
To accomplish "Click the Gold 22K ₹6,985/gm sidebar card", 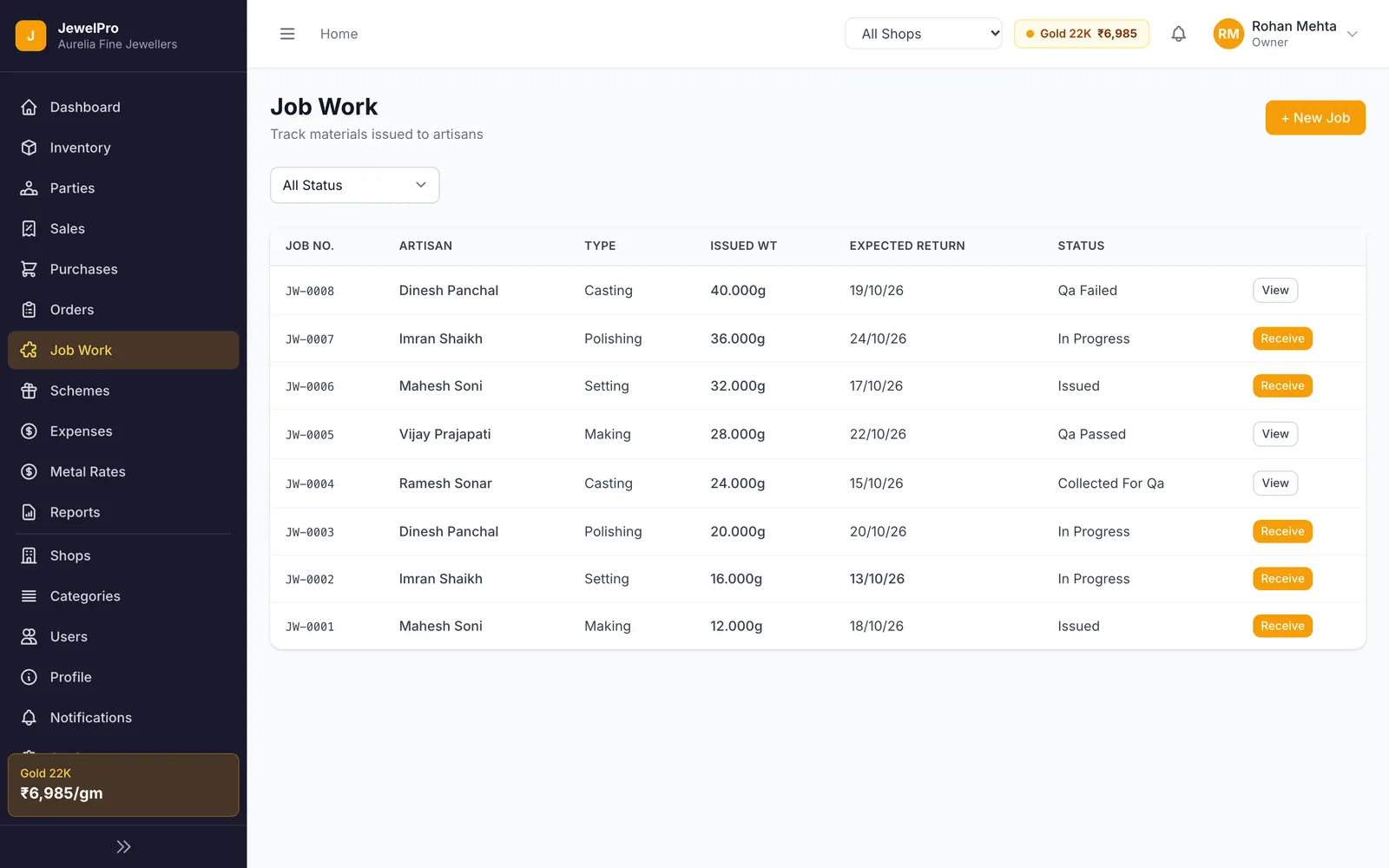I will pyautogui.click(x=123, y=785).
